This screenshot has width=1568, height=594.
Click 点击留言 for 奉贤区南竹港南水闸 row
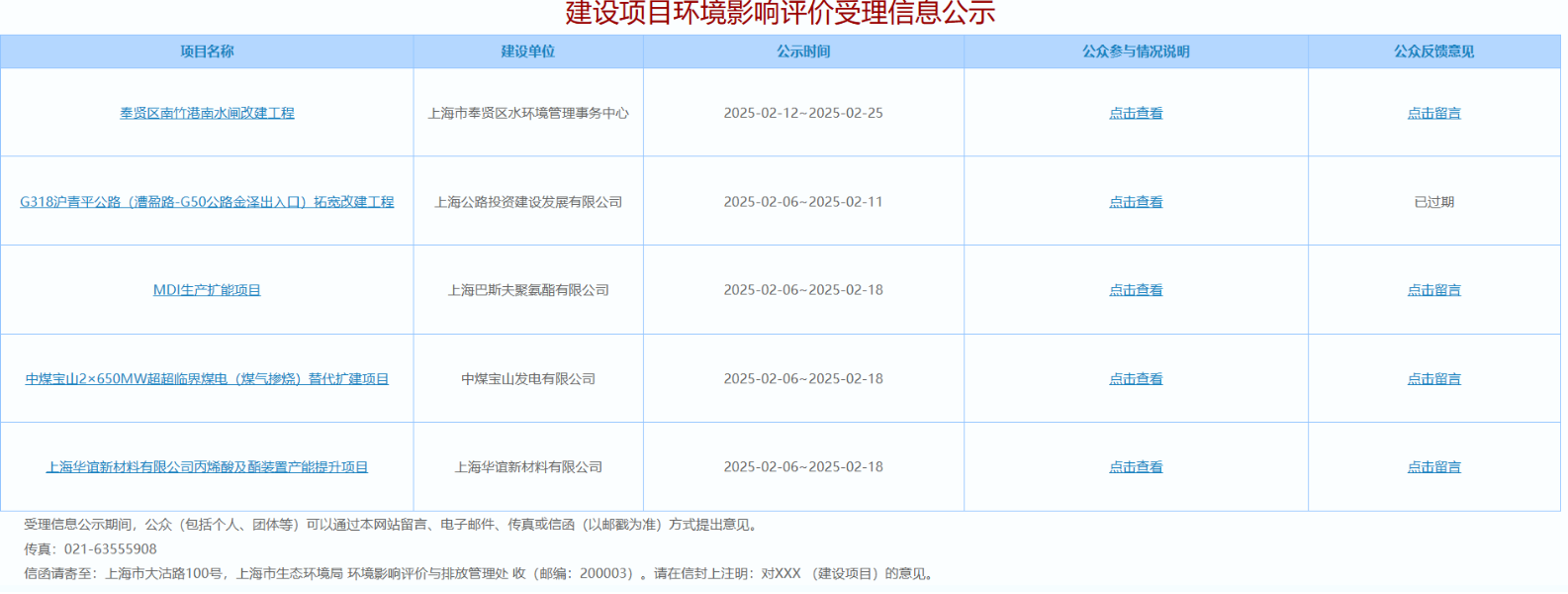pyautogui.click(x=1434, y=113)
